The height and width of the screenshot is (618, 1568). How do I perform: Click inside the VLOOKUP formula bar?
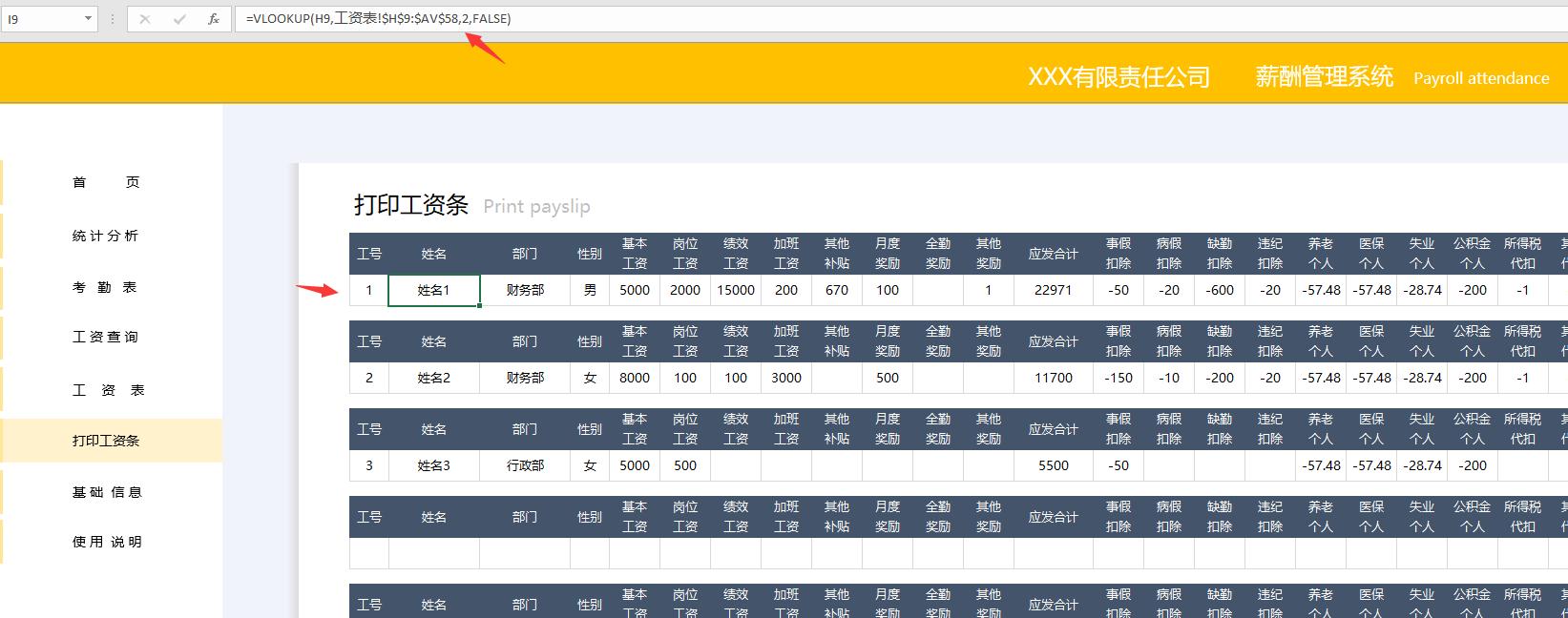pos(901,19)
